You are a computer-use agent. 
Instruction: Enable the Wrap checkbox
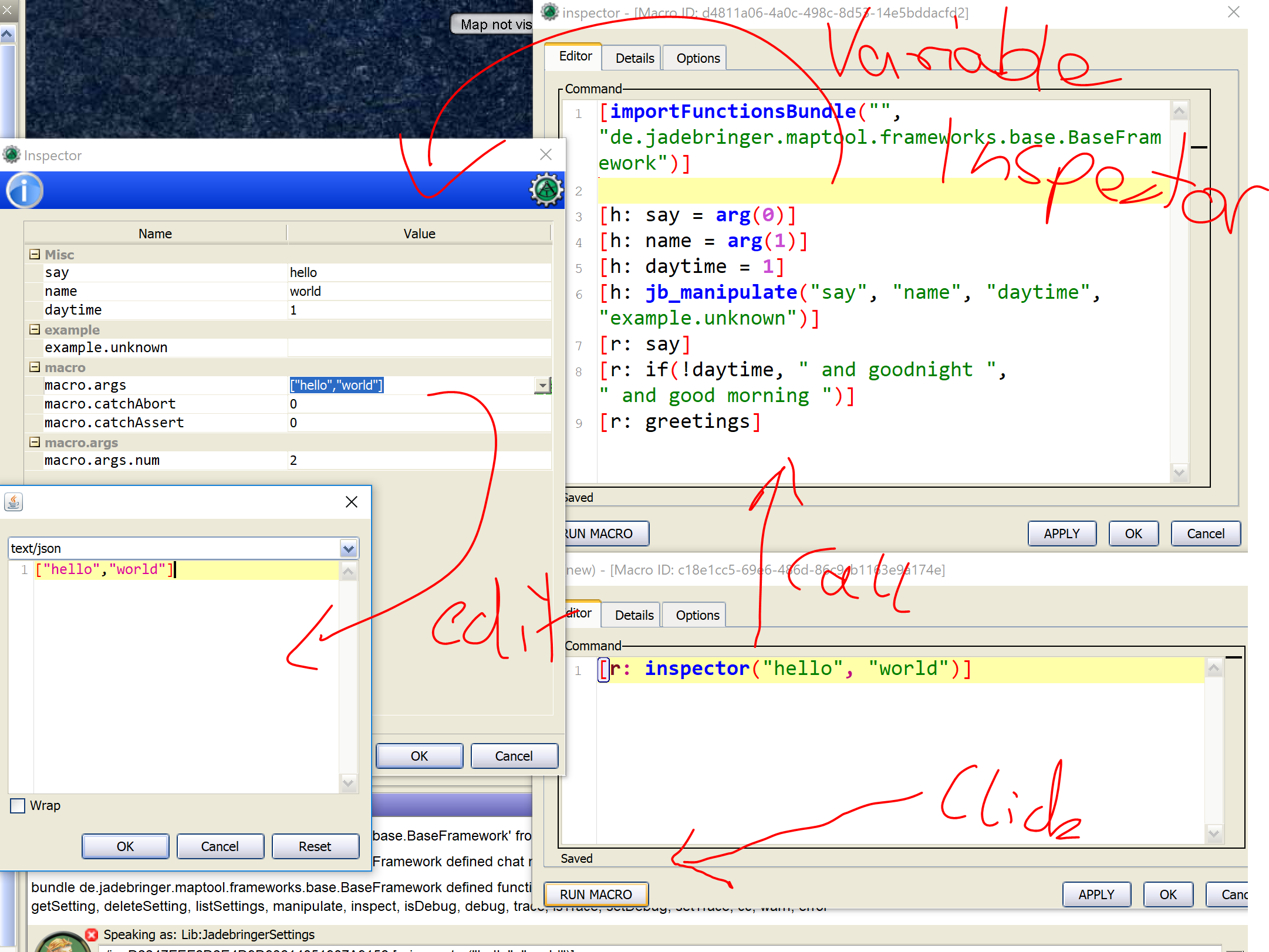coord(18,805)
